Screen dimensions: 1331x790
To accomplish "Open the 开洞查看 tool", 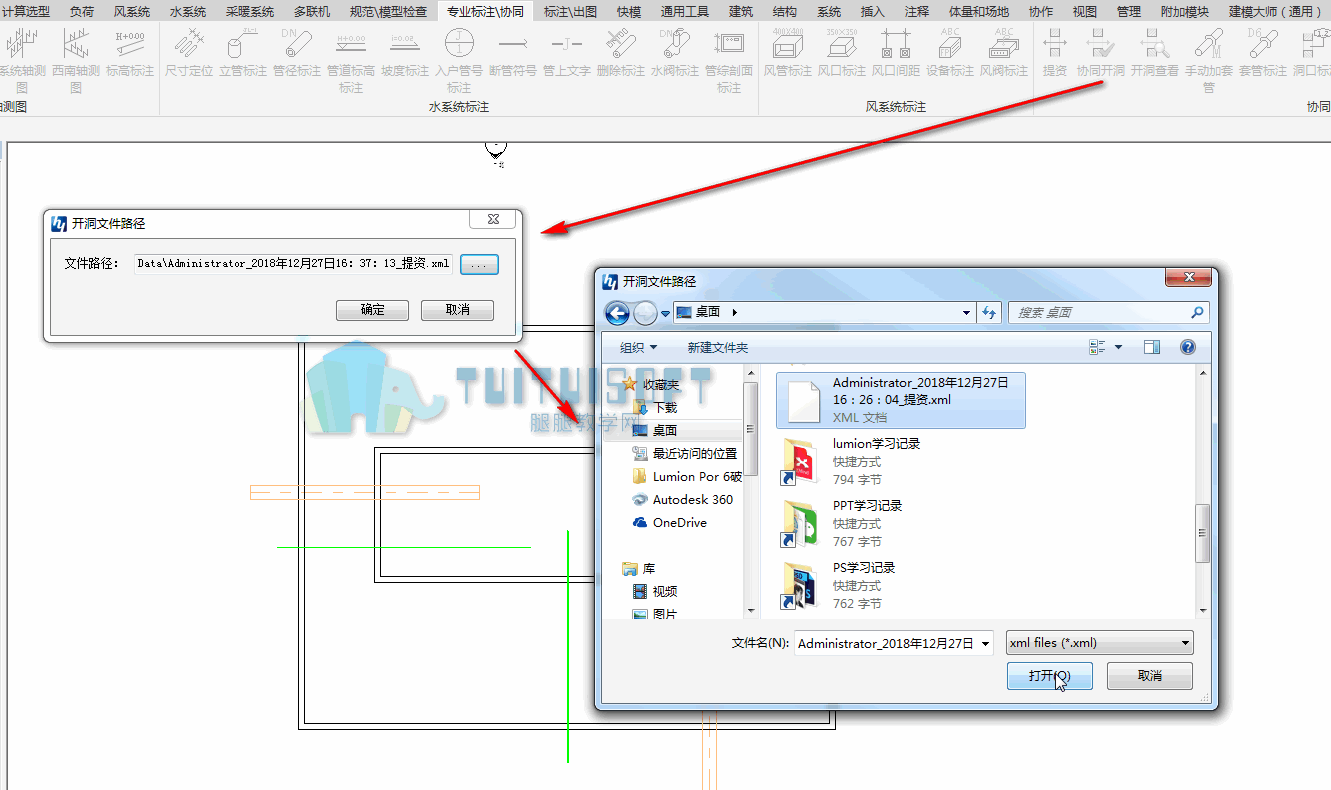I will click(x=1155, y=52).
